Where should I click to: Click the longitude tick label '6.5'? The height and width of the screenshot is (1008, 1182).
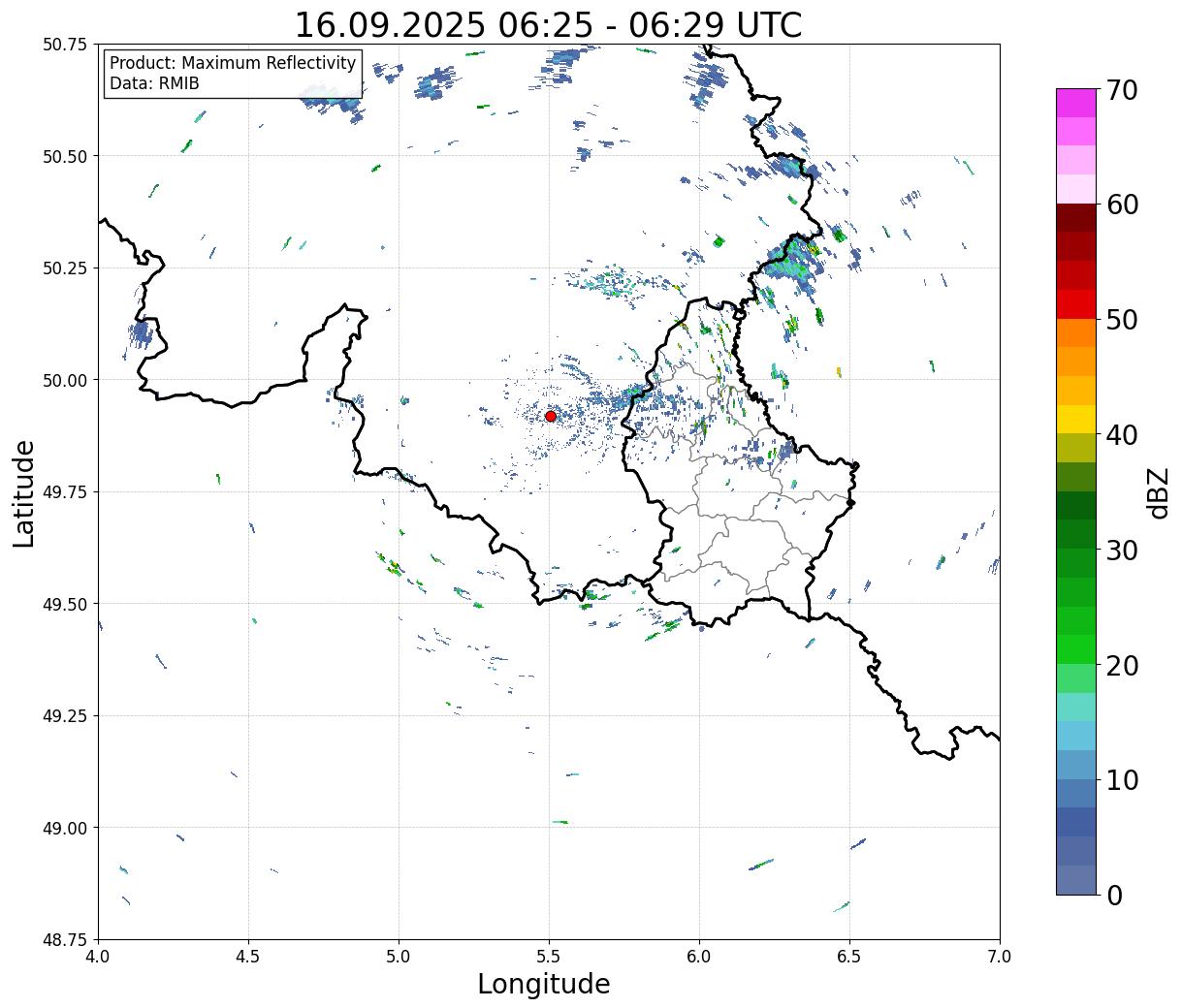(849, 957)
